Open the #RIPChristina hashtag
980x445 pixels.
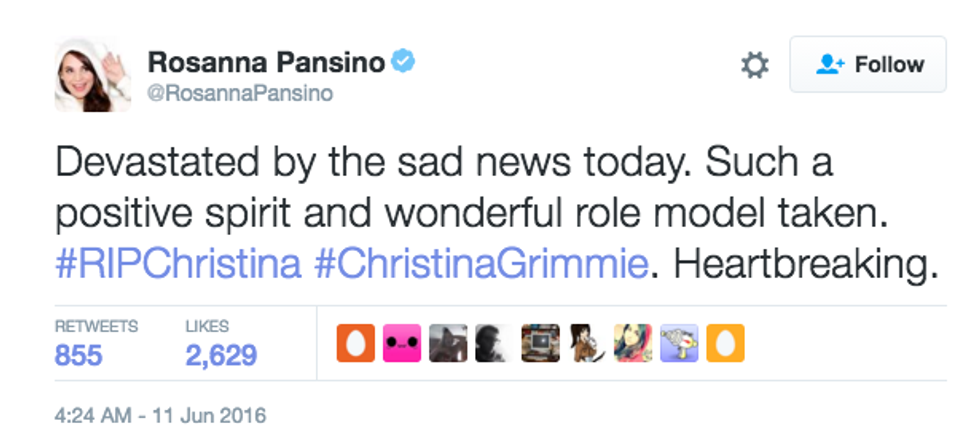[178, 265]
